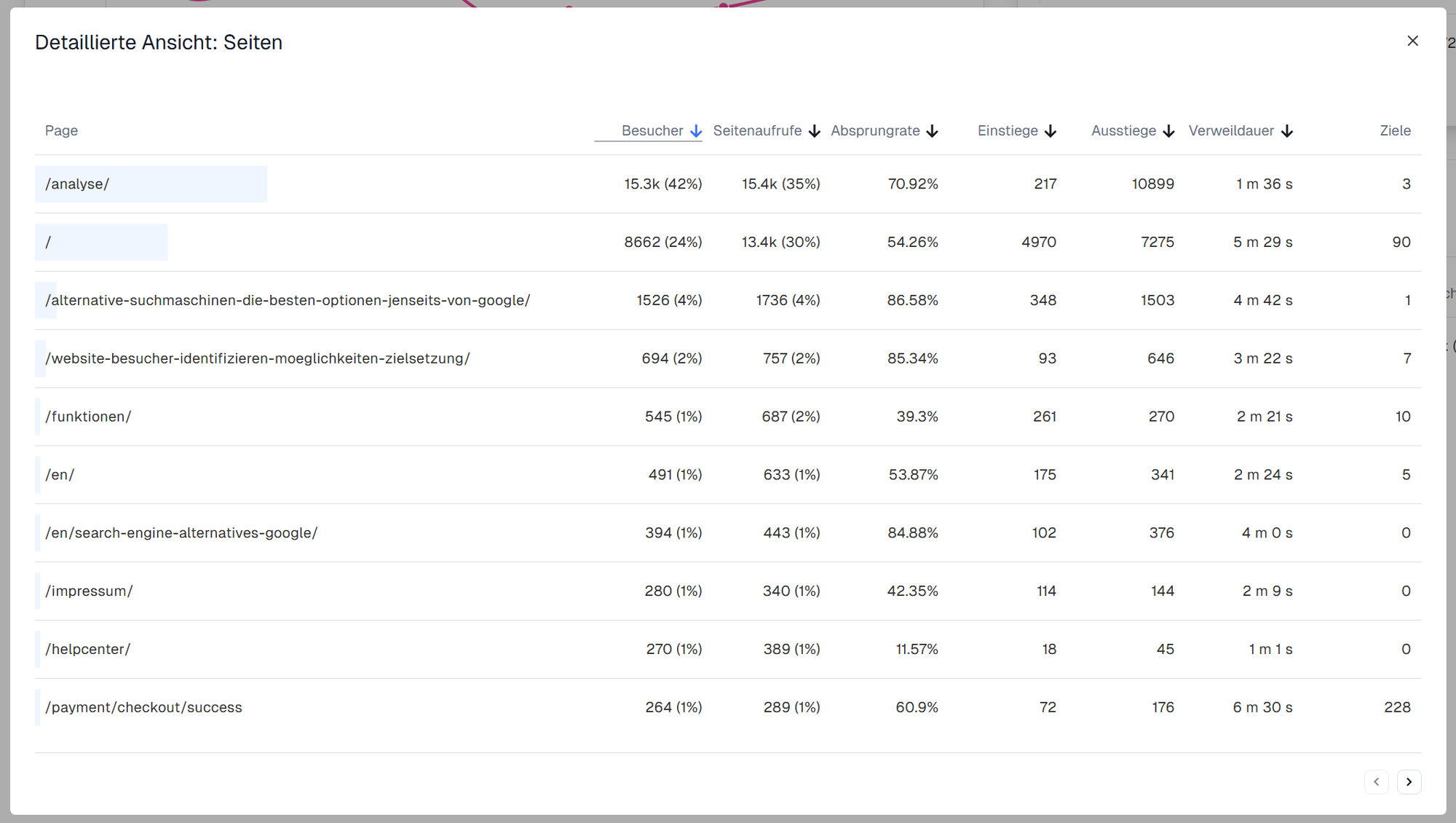The height and width of the screenshot is (823, 1456).
Task: Click the alternative-suchmaschinen page entry
Action: point(288,301)
